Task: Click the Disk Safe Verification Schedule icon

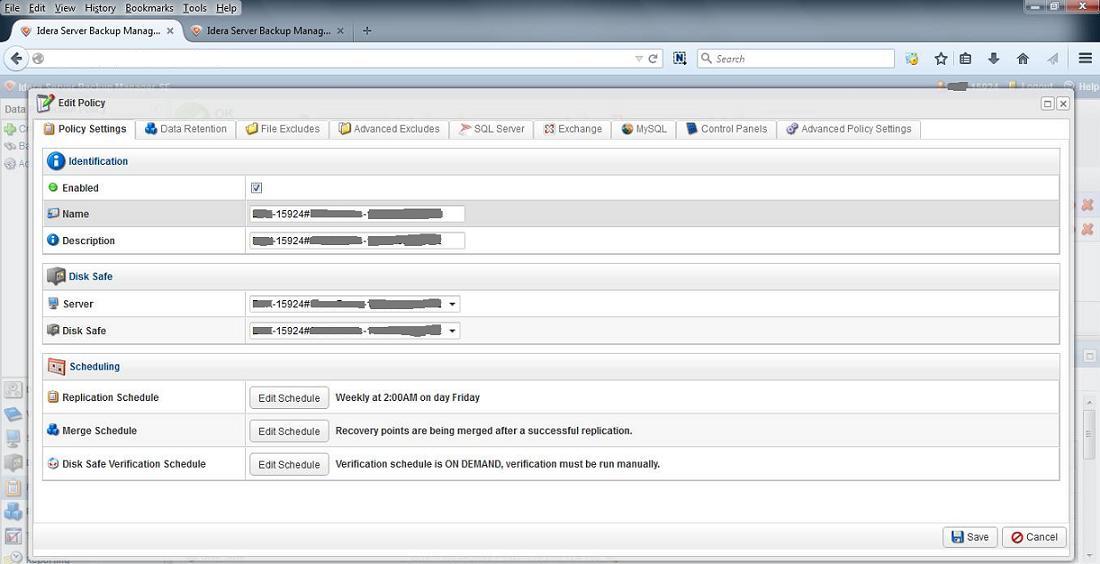Action: point(53,464)
